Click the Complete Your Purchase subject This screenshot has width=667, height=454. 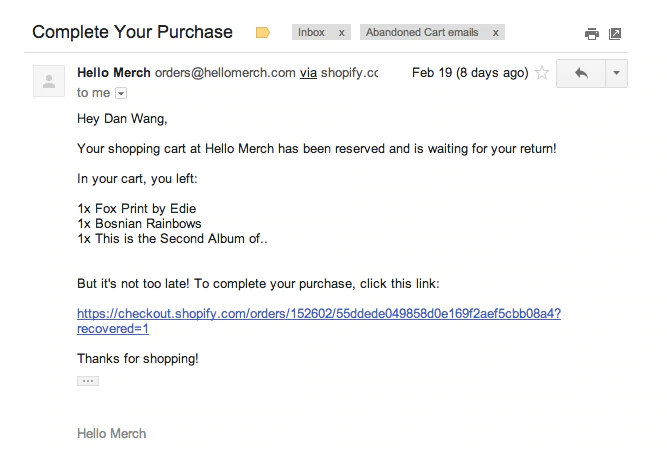pos(132,32)
